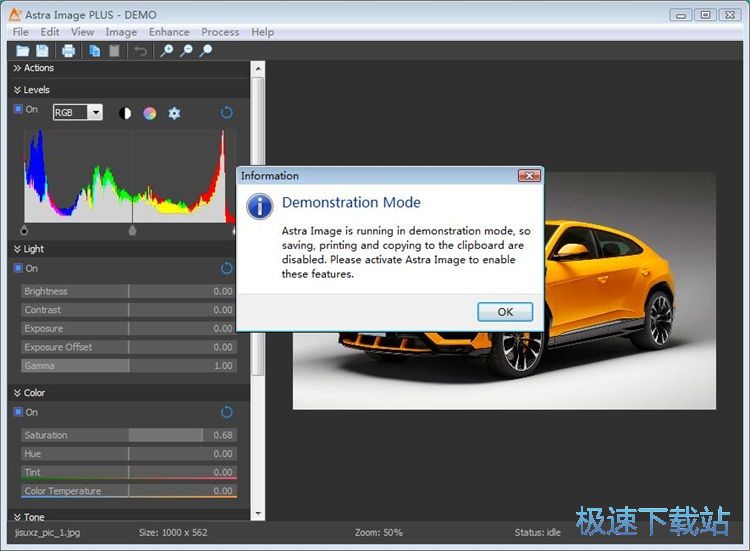This screenshot has width=750, height=551.
Task: Click the blue information icon in dialog
Action: tap(260, 206)
